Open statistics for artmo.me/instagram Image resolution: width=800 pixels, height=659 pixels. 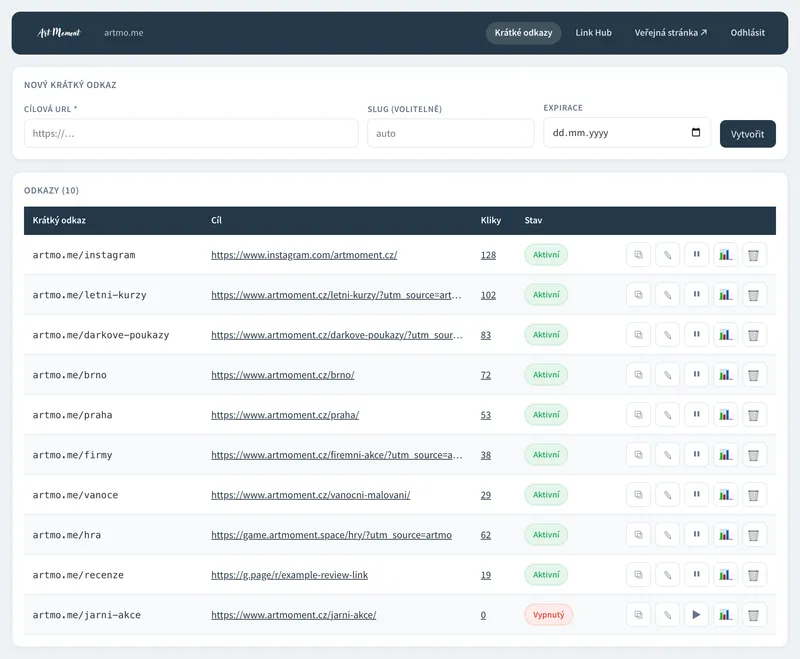[725, 255]
